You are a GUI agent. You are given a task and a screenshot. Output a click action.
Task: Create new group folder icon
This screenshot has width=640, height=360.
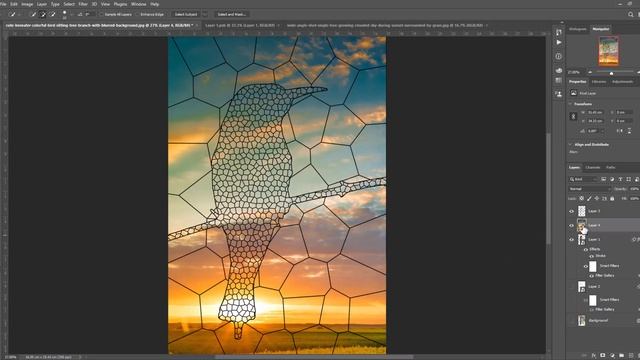[x=621, y=356]
